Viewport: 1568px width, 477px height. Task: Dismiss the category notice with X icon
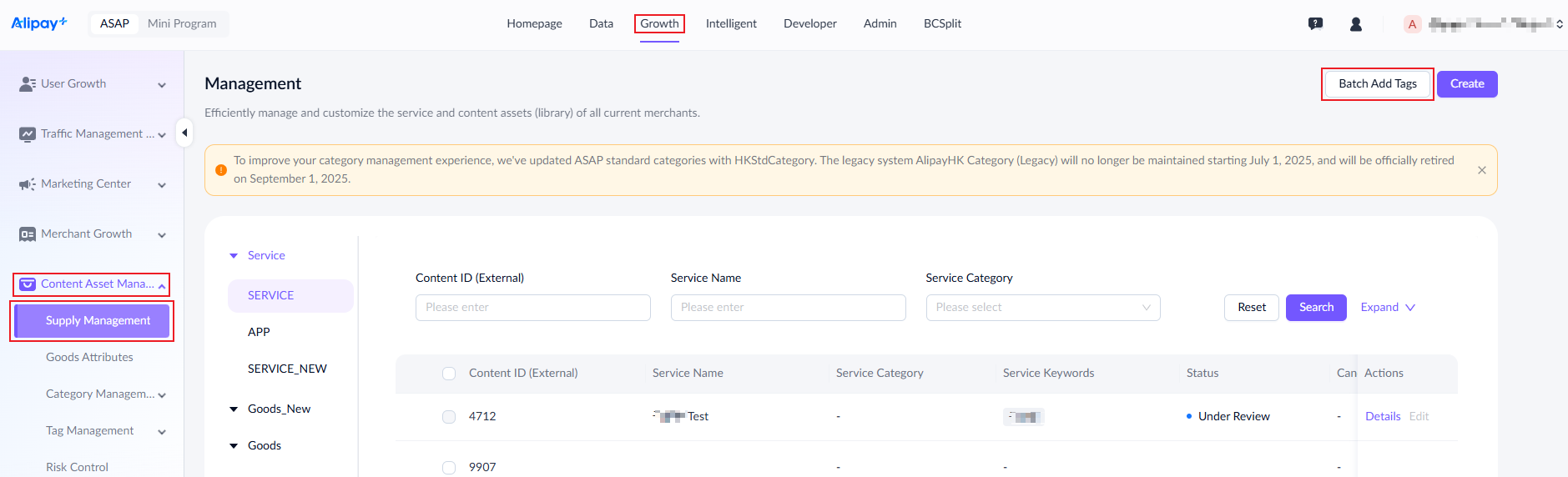click(x=1482, y=170)
